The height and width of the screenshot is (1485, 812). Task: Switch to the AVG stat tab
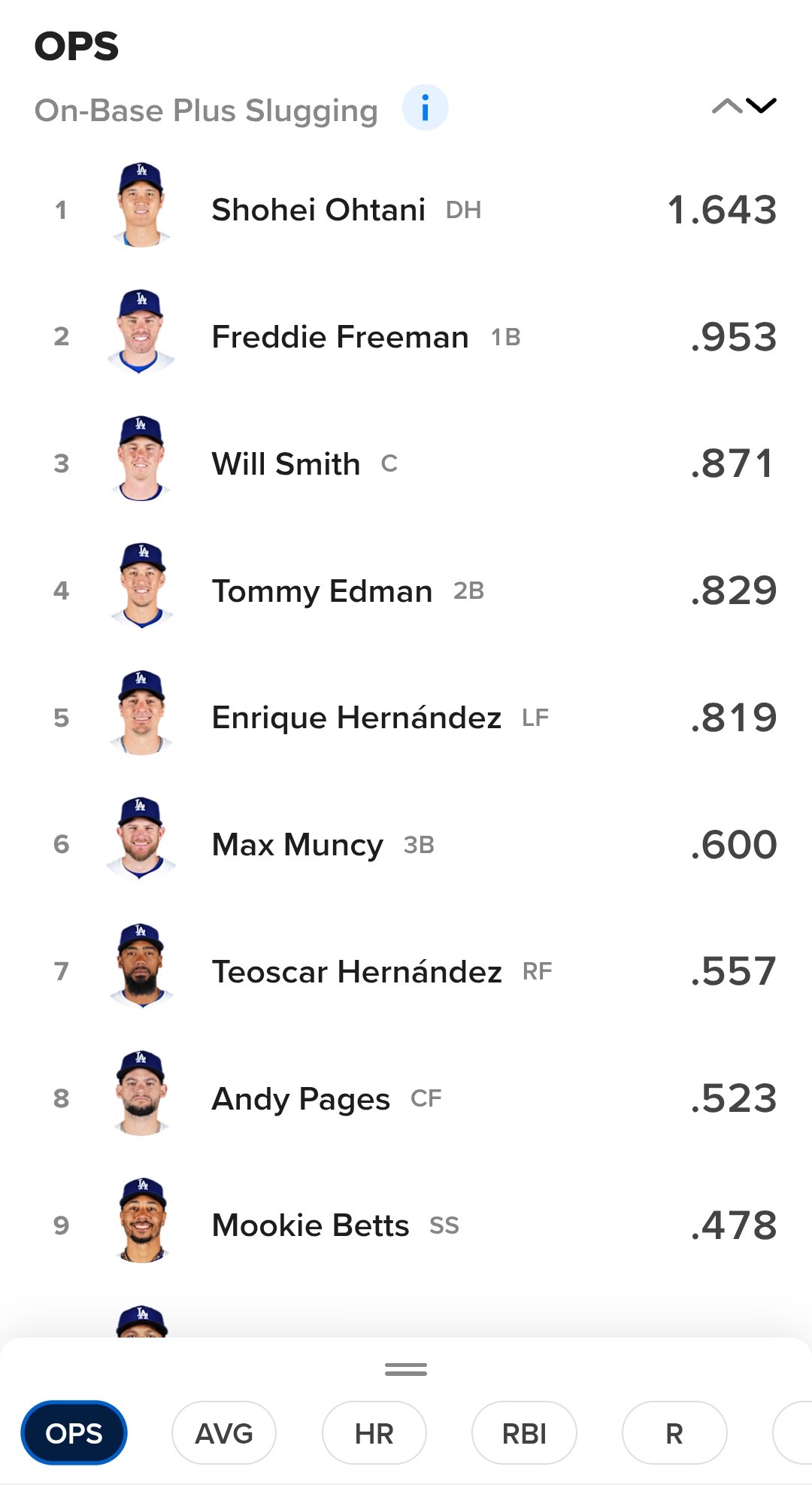224,1433
